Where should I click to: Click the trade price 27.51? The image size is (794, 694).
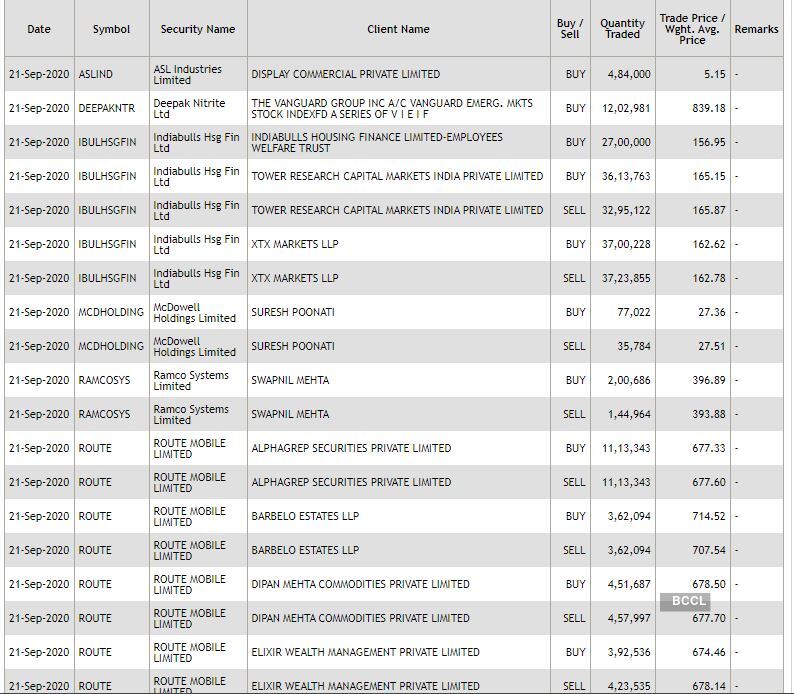click(711, 346)
